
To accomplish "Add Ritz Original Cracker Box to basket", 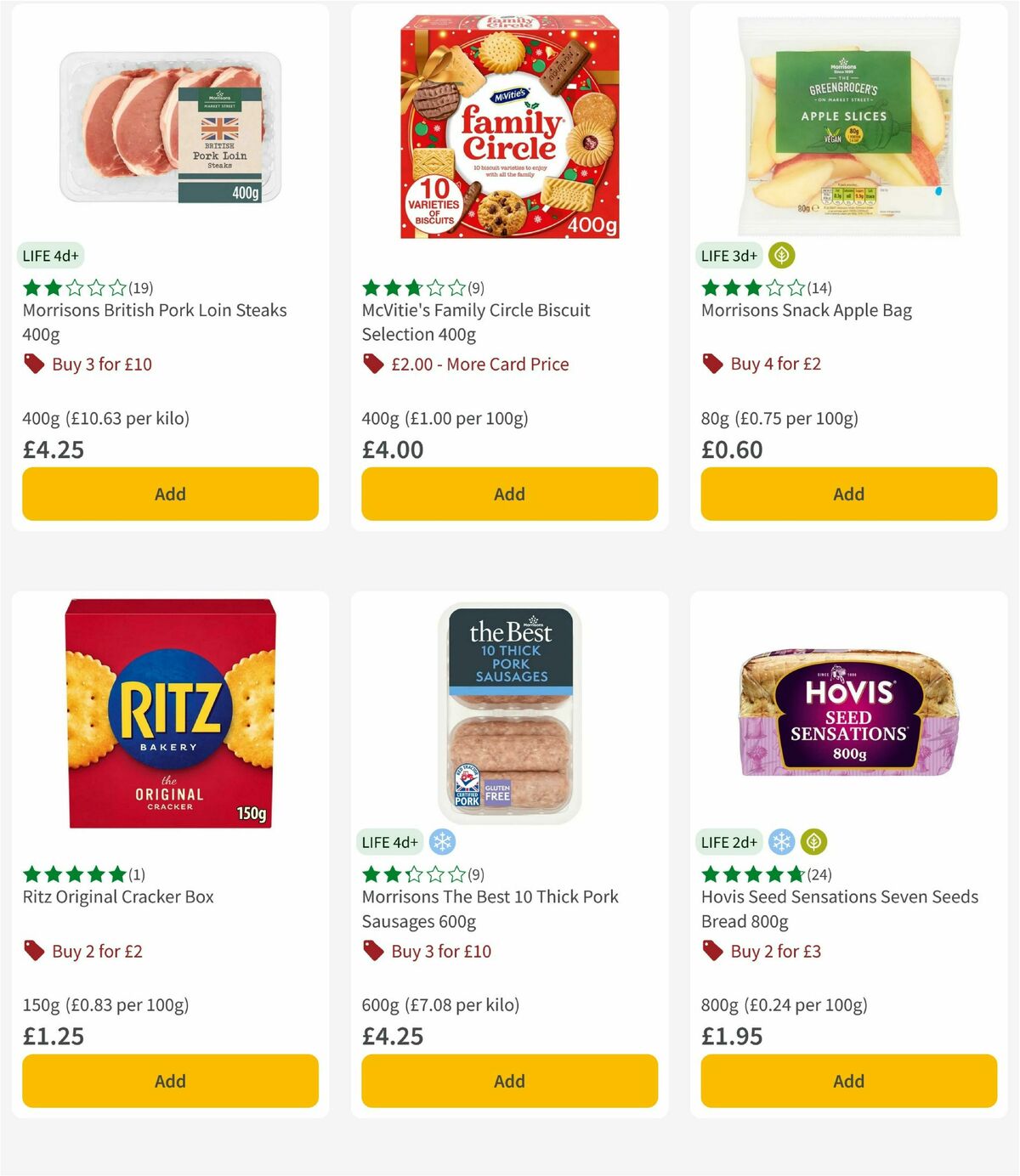I will (x=170, y=1081).
